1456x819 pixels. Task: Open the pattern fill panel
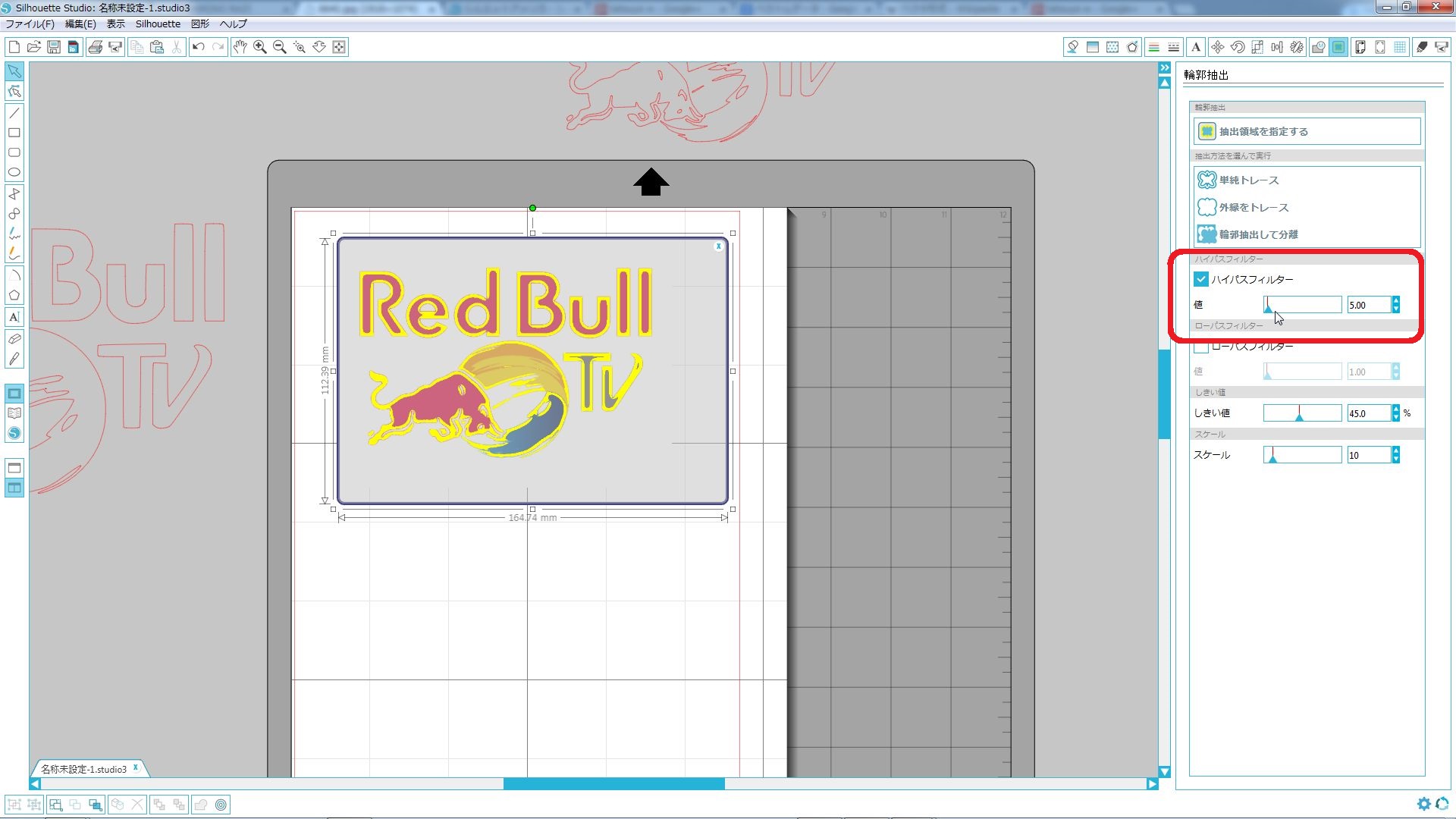[x=1112, y=47]
